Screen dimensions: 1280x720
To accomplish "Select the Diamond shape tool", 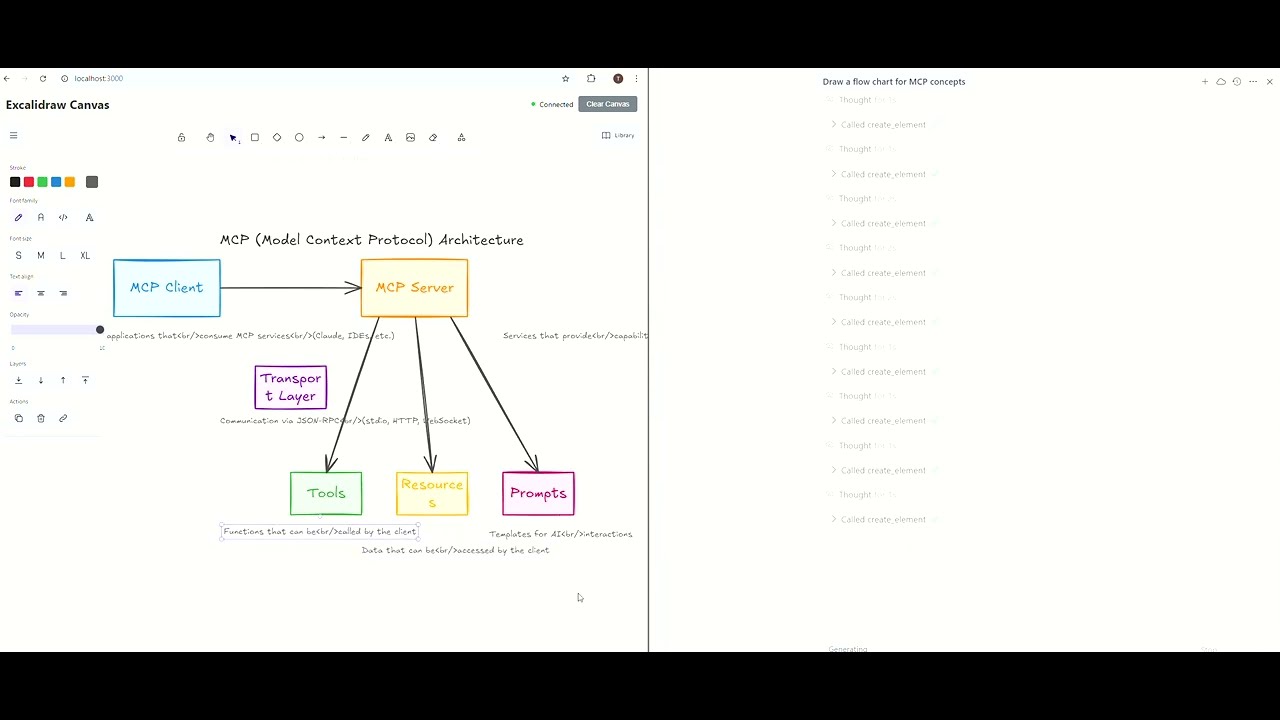I will pyautogui.click(x=277, y=137).
